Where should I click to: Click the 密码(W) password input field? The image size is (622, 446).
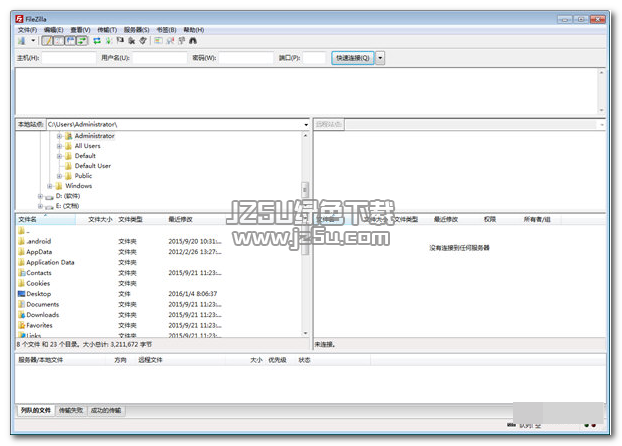(246, 58)
